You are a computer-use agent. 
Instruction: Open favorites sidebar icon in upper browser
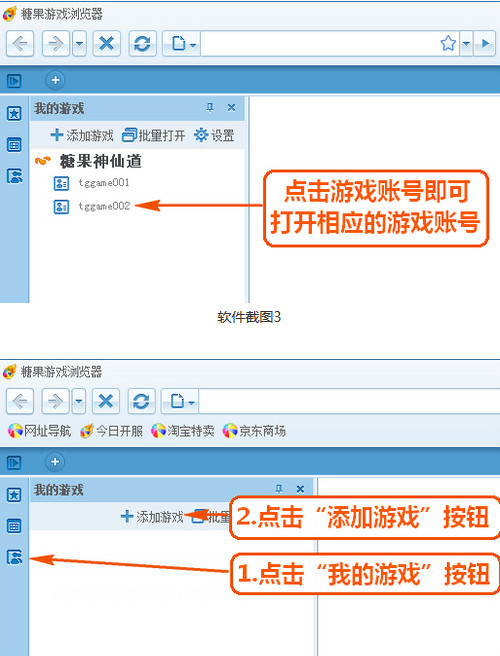[x=14, y=113]
